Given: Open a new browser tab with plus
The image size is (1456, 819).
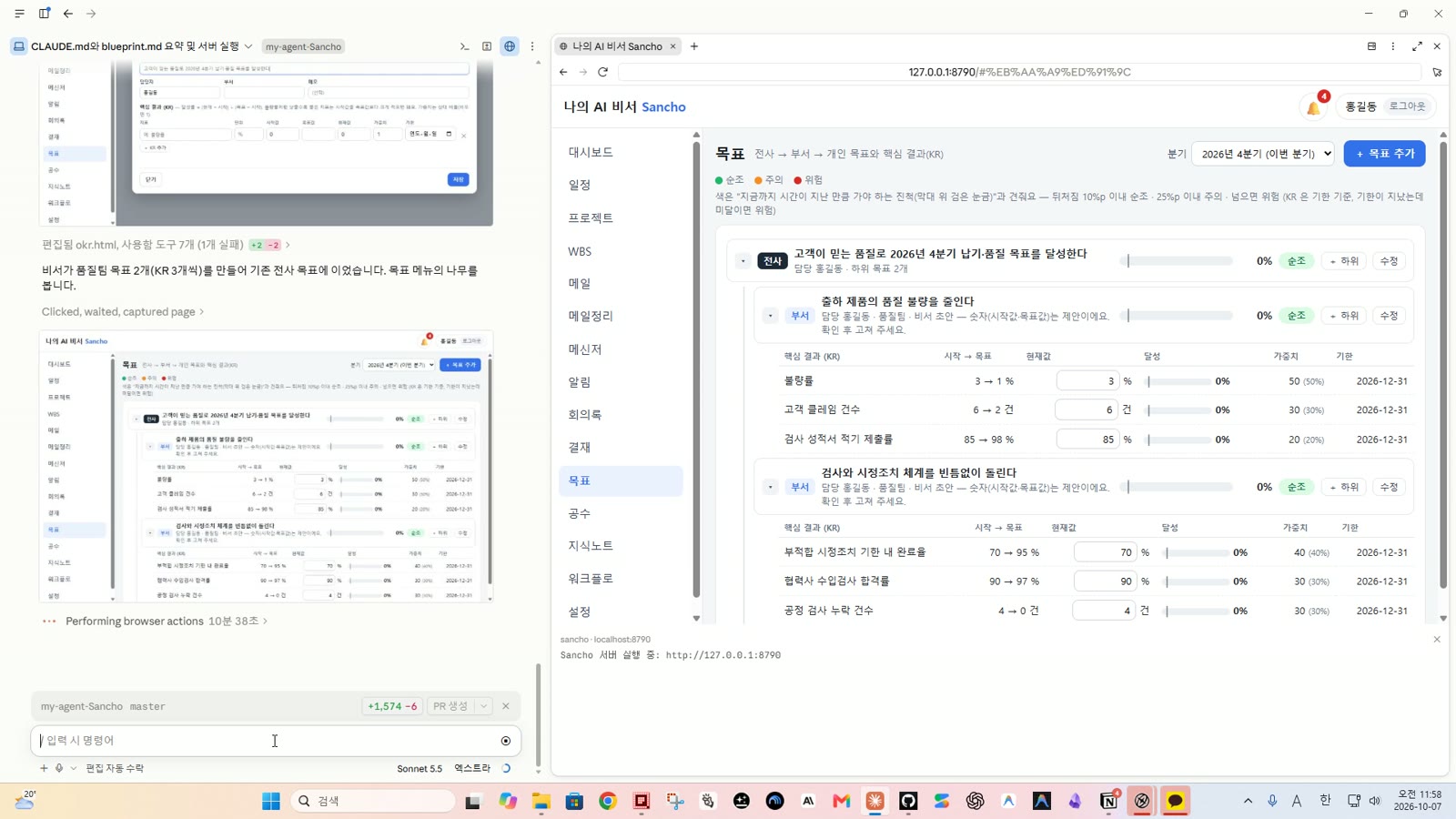Looking at the screenshot, I should tap(694, 46).
